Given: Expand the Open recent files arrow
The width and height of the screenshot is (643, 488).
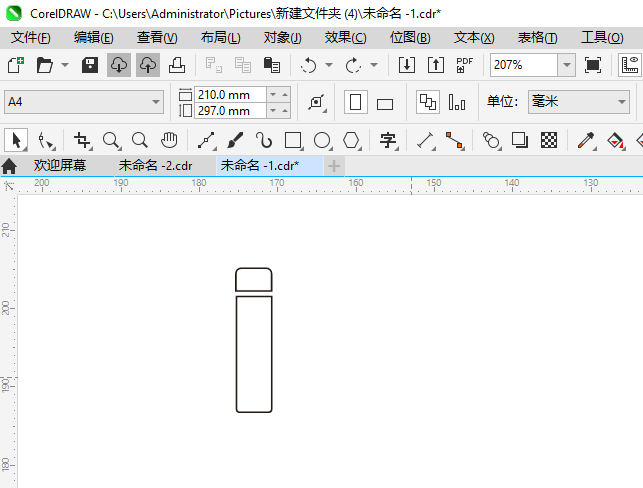Looking at the screenshot, I should 65,65.
